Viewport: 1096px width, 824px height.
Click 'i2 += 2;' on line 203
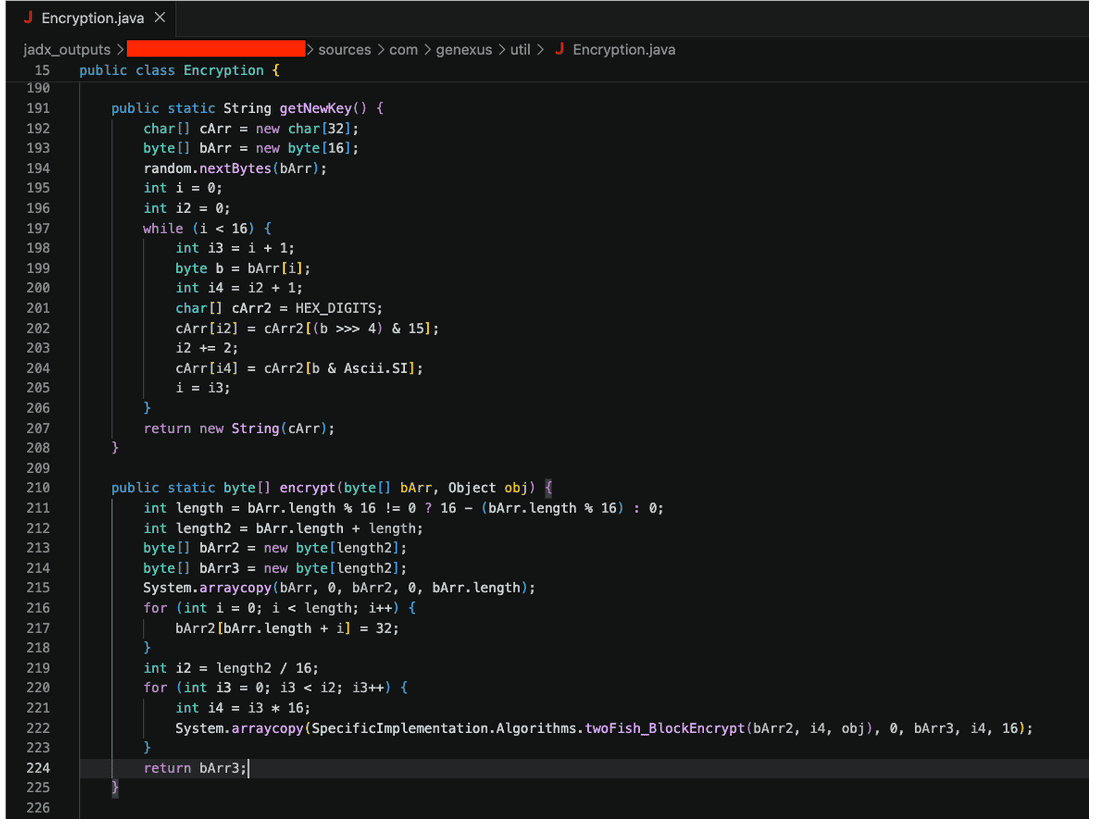pyautogui.click(x=207, y=348)
